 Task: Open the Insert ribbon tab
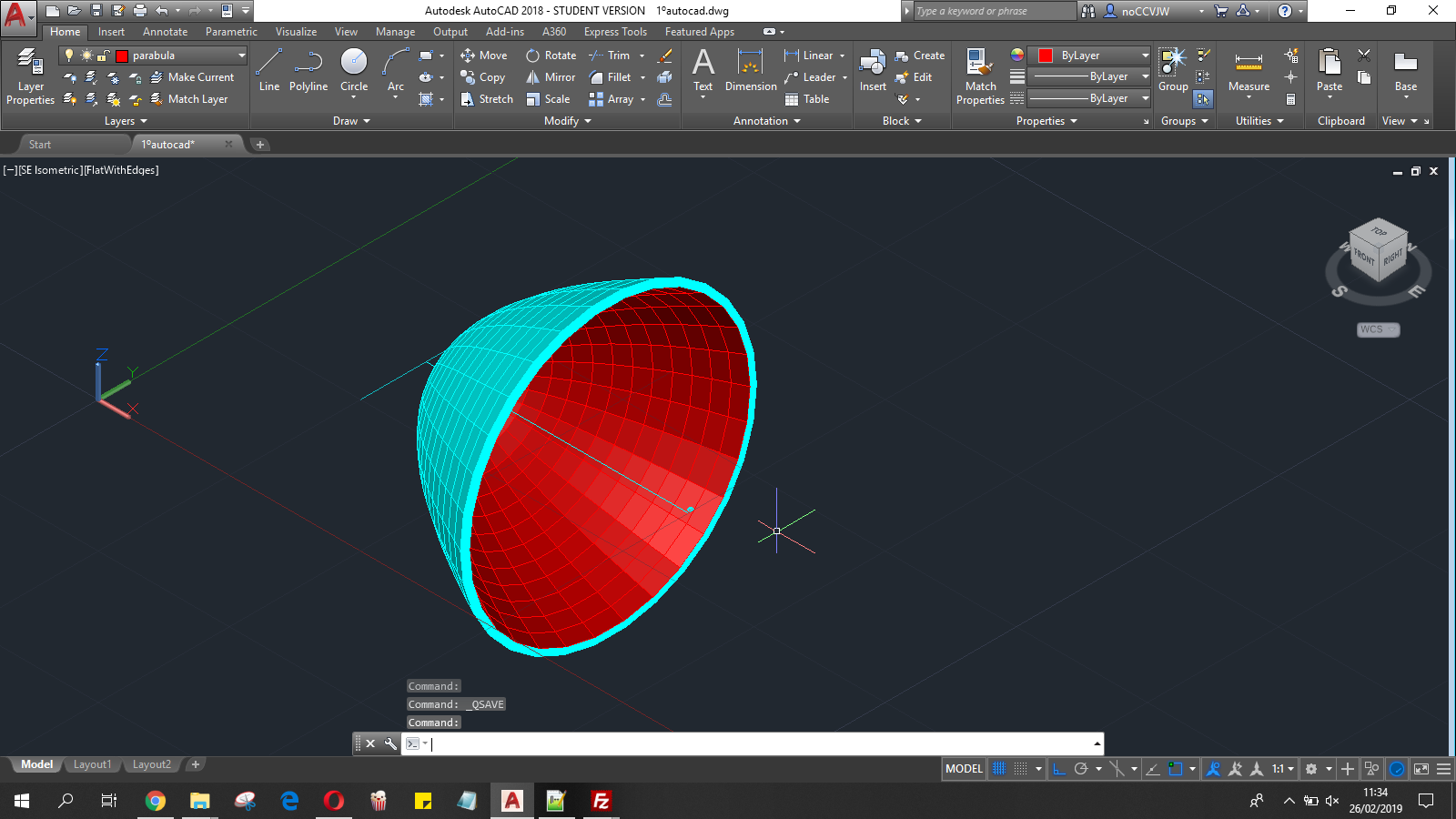(111, 32)
